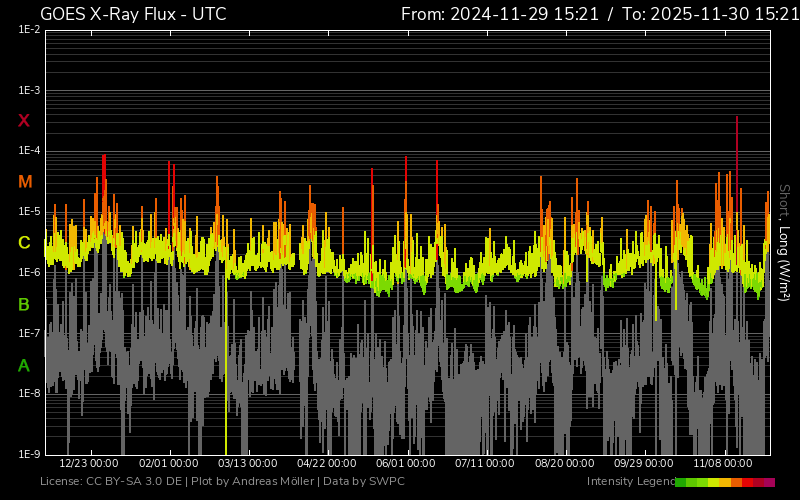Click the Intensity Legend color bar
This screenshot has width=800, height=500.
(725, 482)
